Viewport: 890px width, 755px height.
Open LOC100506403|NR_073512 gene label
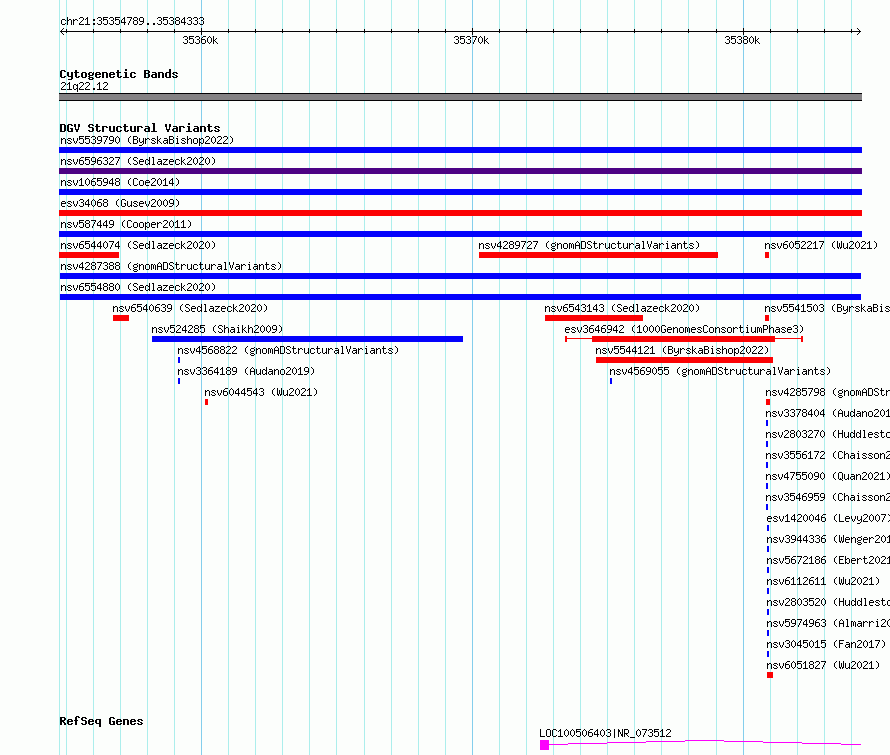pos(605,733)
